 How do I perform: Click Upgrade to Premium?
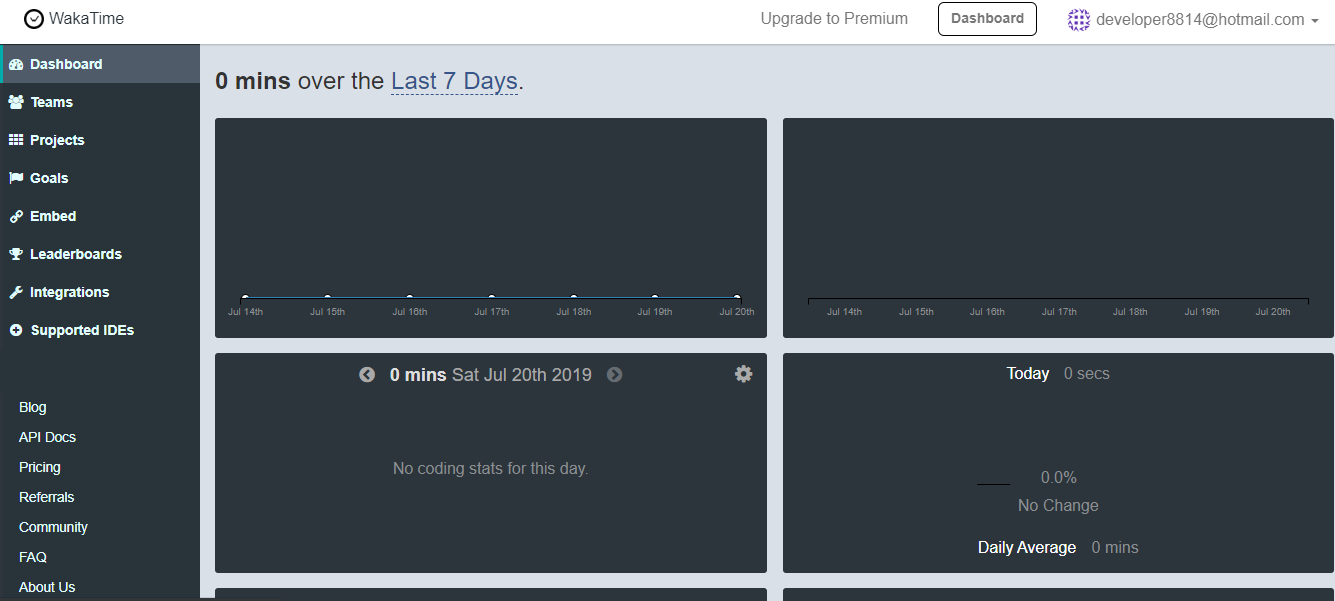[834, 18]
